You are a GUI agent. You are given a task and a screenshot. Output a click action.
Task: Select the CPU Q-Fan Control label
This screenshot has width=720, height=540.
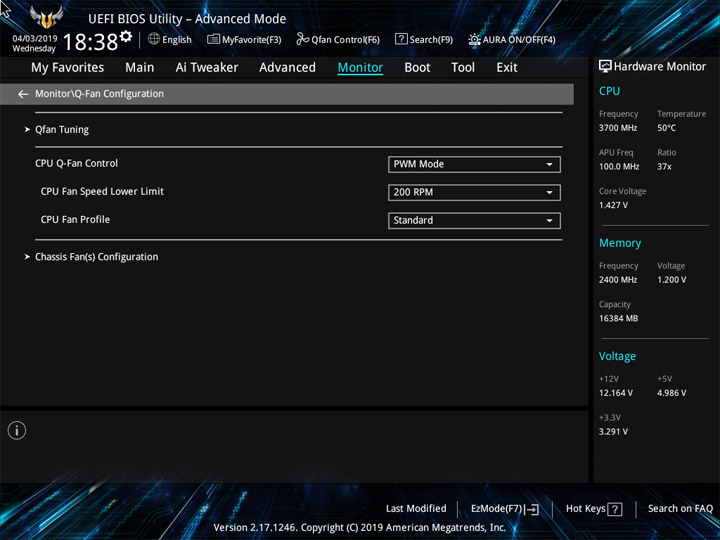click(76, 163)
